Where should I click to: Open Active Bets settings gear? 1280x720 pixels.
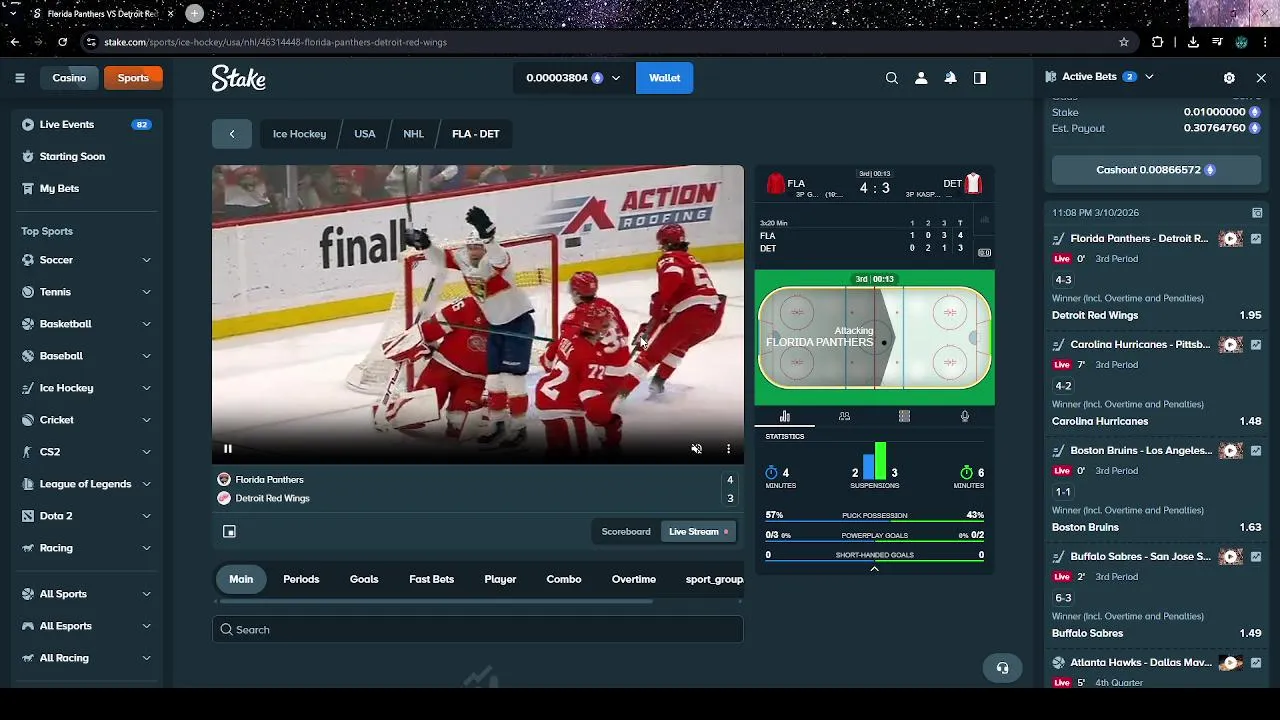(x=1229, y=77)
